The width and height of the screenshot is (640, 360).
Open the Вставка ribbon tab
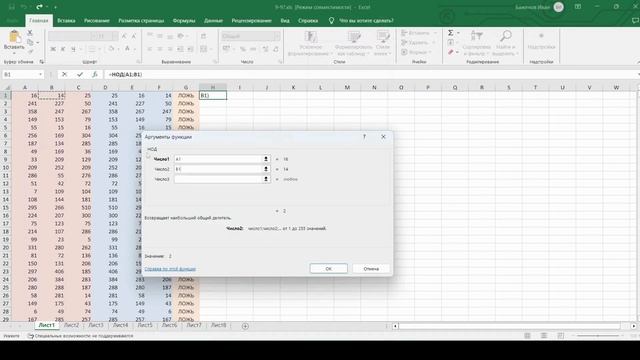click(66, 20)
